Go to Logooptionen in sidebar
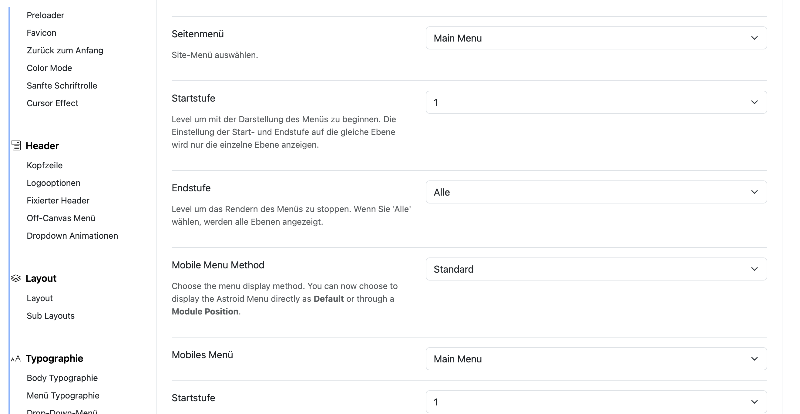 point(53,183)
